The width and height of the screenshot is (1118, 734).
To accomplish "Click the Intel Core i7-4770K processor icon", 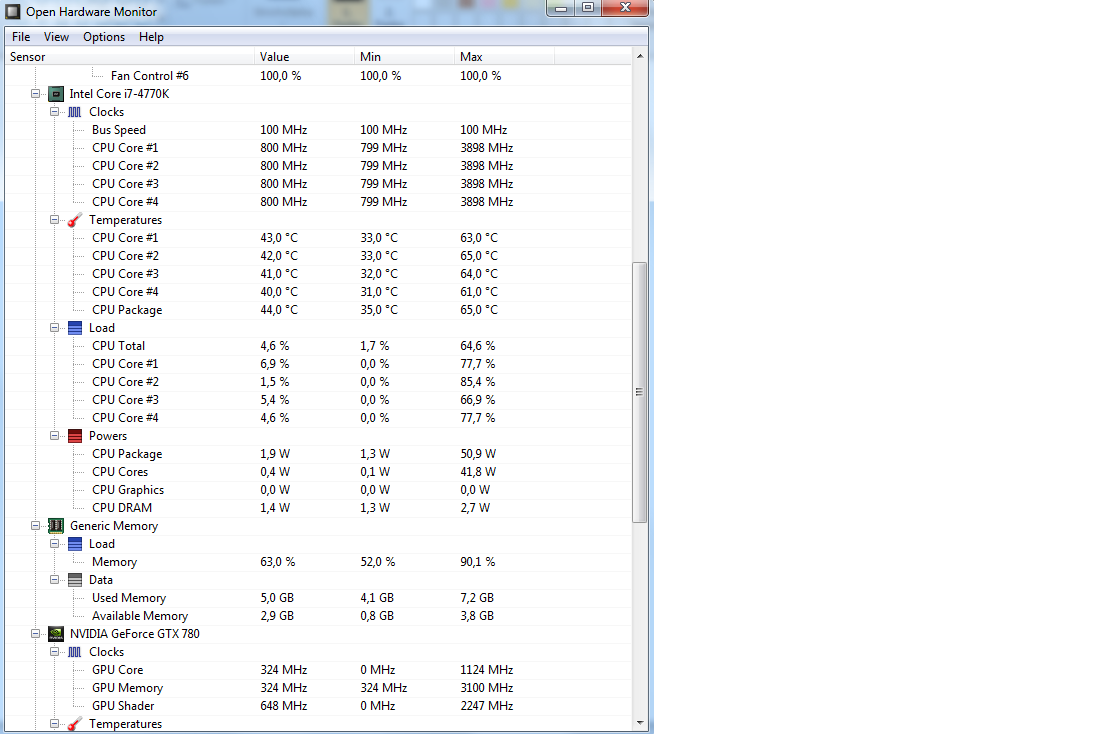I will click(x=56, y=93).
